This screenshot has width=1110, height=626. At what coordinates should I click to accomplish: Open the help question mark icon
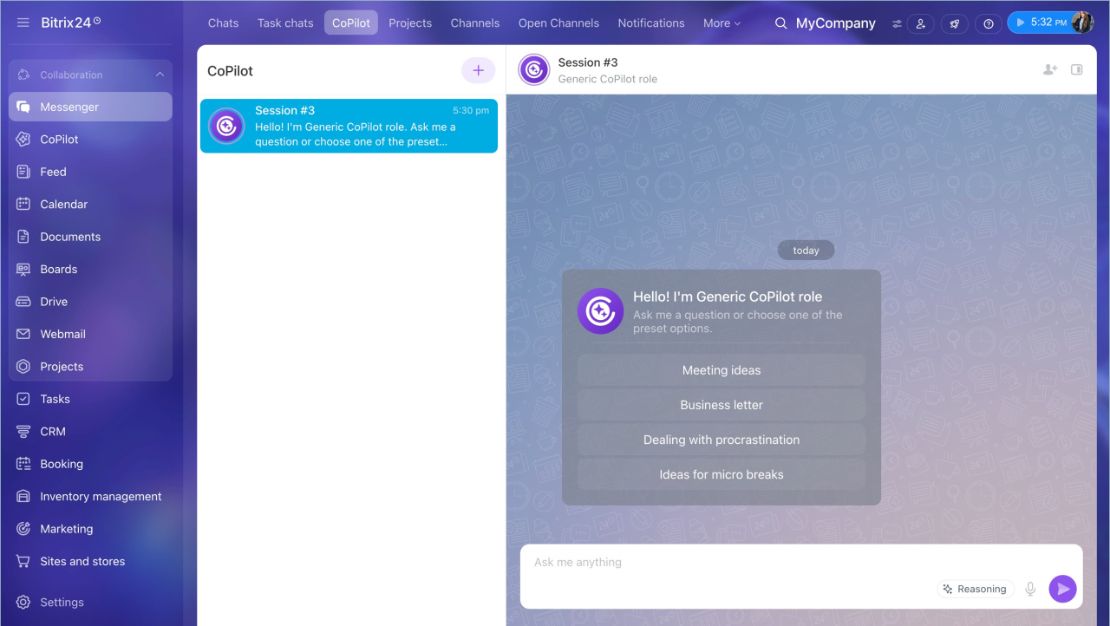tap(988, 23)
